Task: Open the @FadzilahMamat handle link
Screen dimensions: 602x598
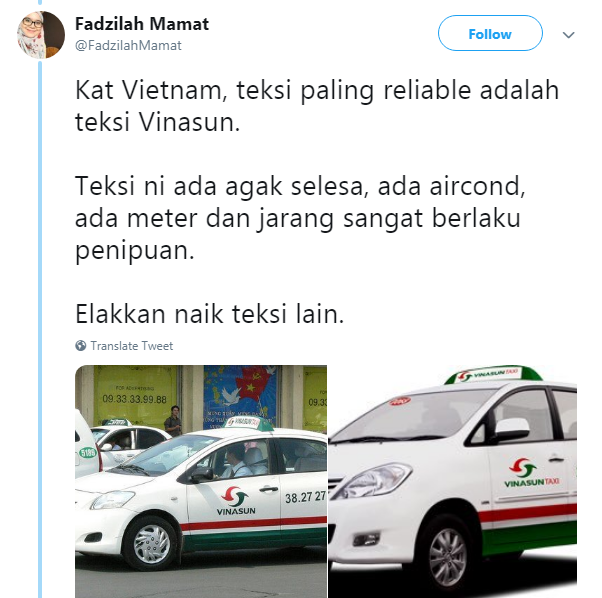Action: coord(128,45)
